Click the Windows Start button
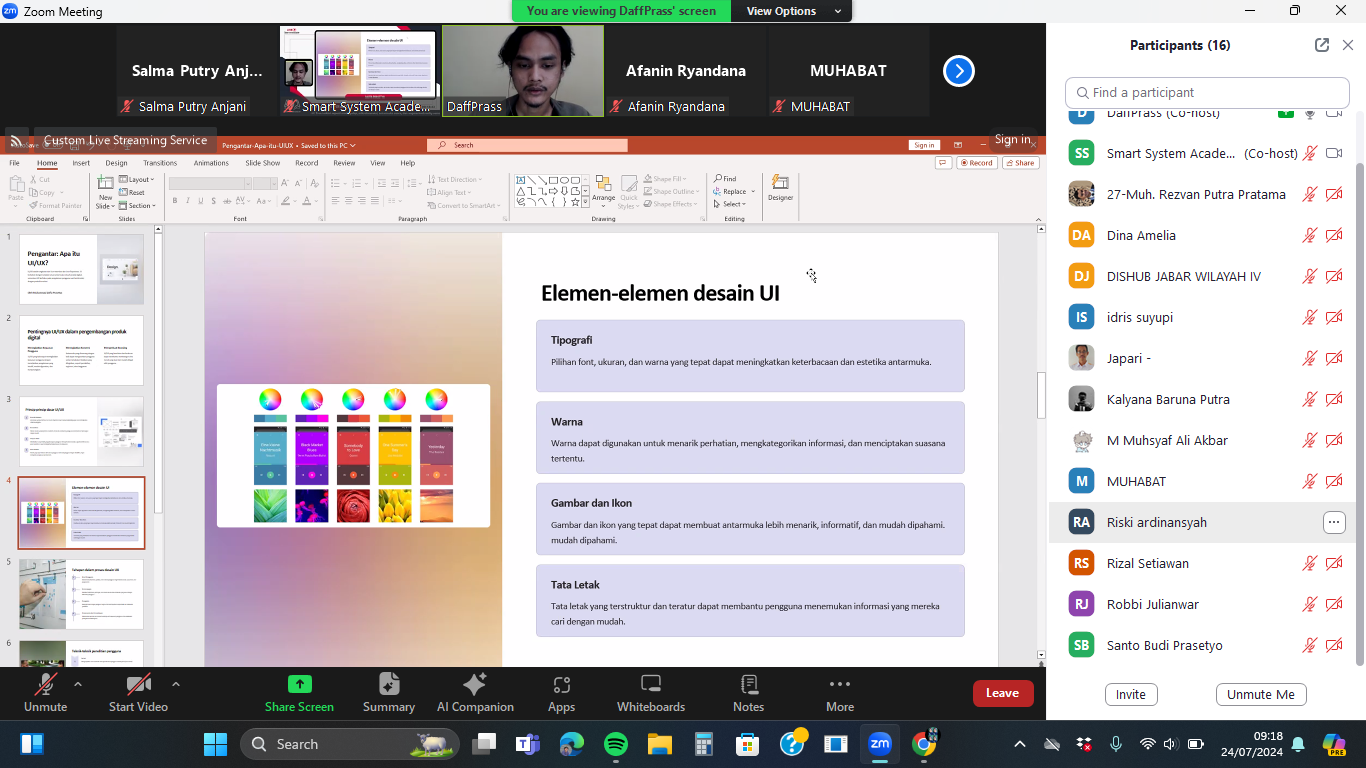 [x=215, y=744]
